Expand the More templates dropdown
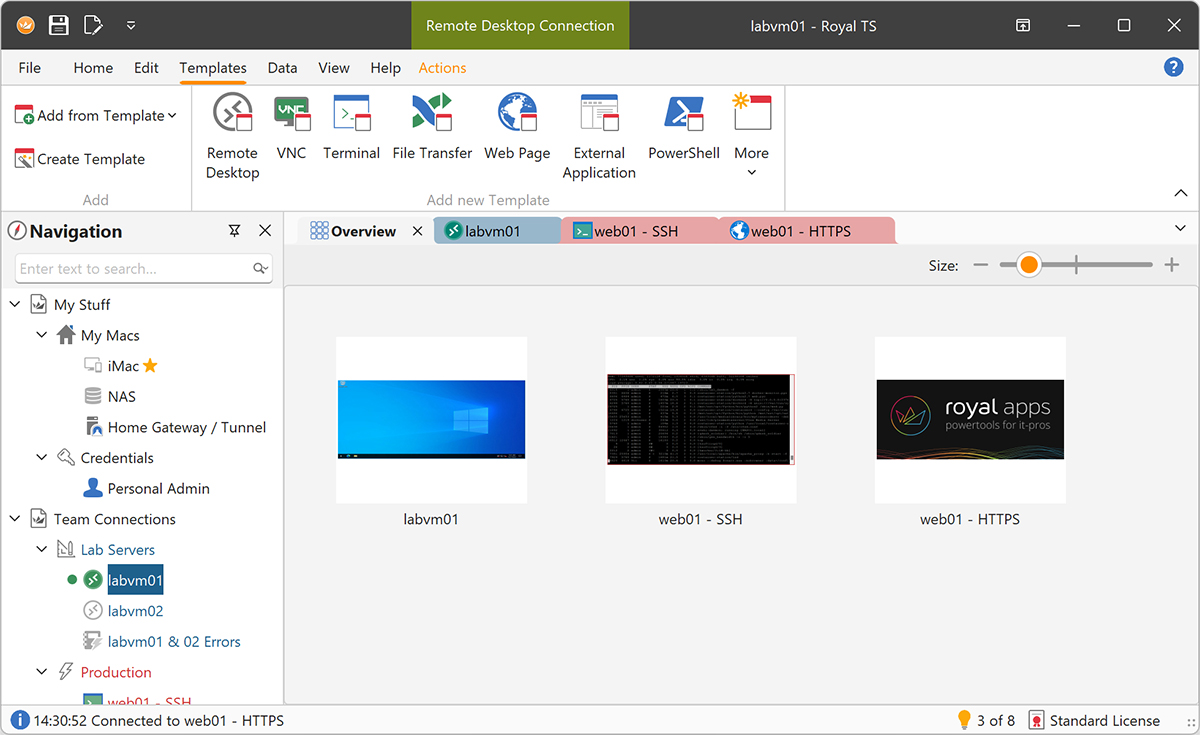 tap(752, 172)
